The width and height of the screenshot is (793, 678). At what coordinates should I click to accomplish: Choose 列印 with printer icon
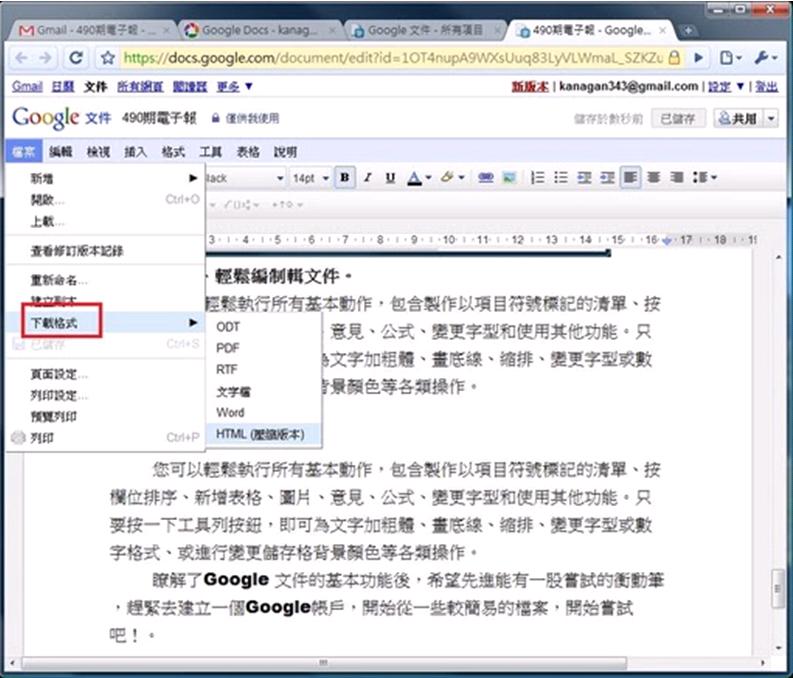coord(106,438)
